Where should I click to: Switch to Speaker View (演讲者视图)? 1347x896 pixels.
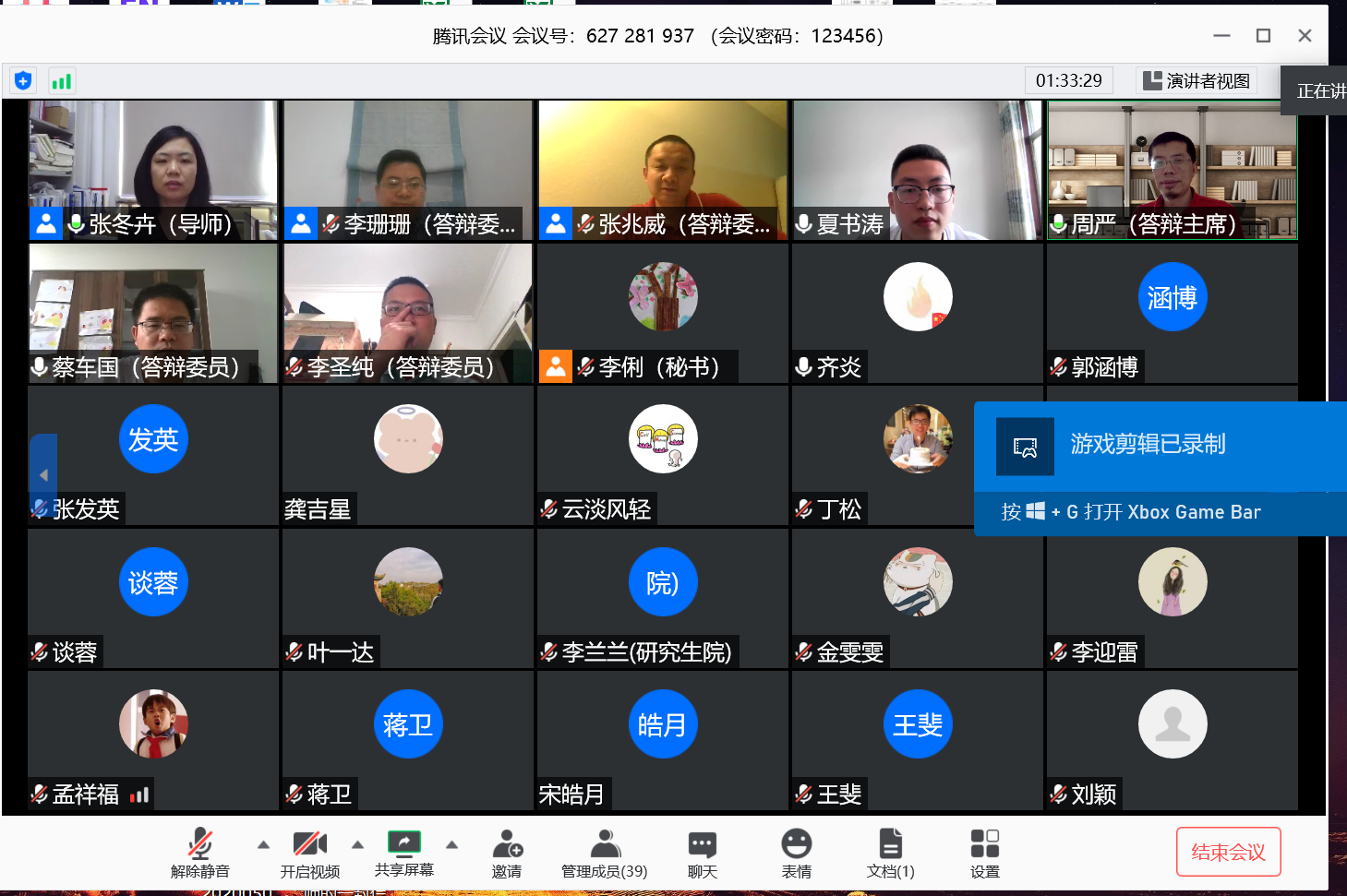1197,81
